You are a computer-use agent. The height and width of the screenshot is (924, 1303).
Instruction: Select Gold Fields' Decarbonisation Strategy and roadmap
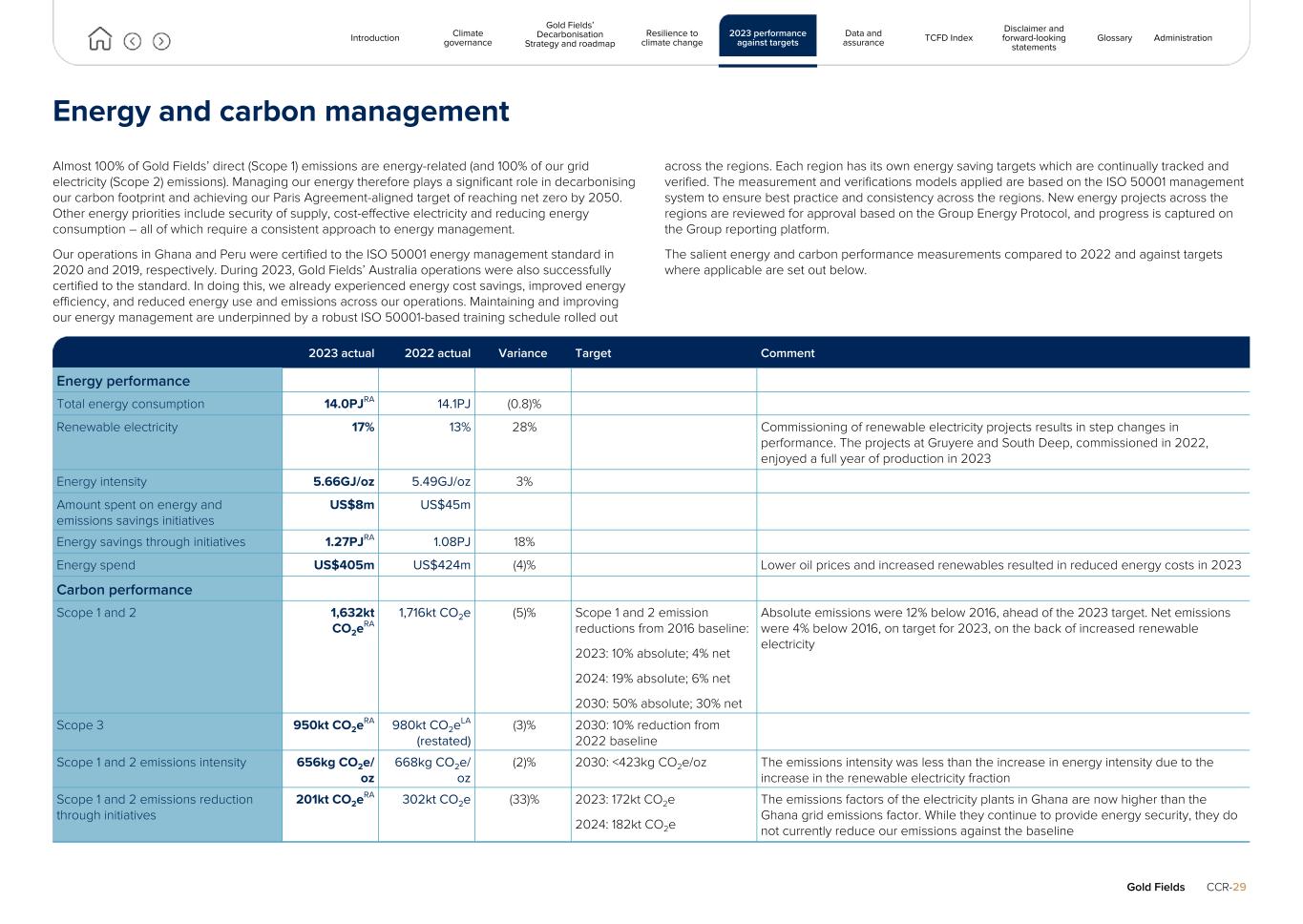pos(570,35)
